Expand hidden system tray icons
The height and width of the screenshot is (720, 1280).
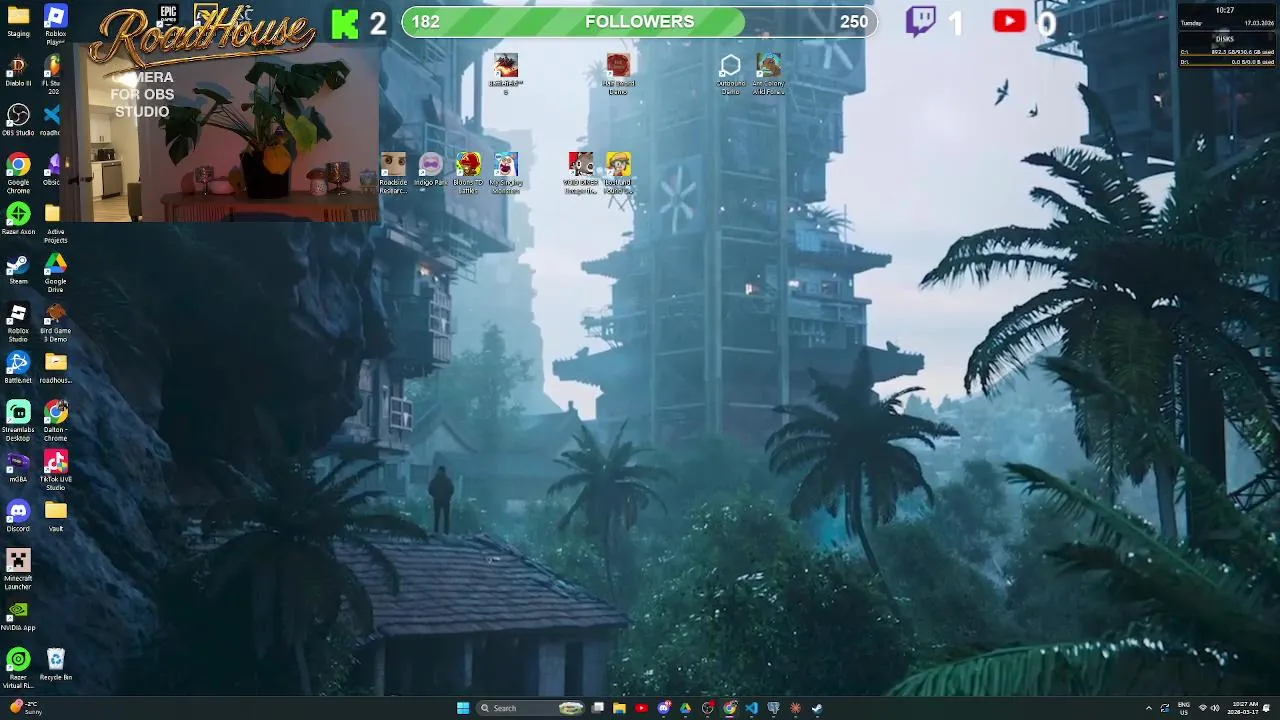[x=1149, y=708]
